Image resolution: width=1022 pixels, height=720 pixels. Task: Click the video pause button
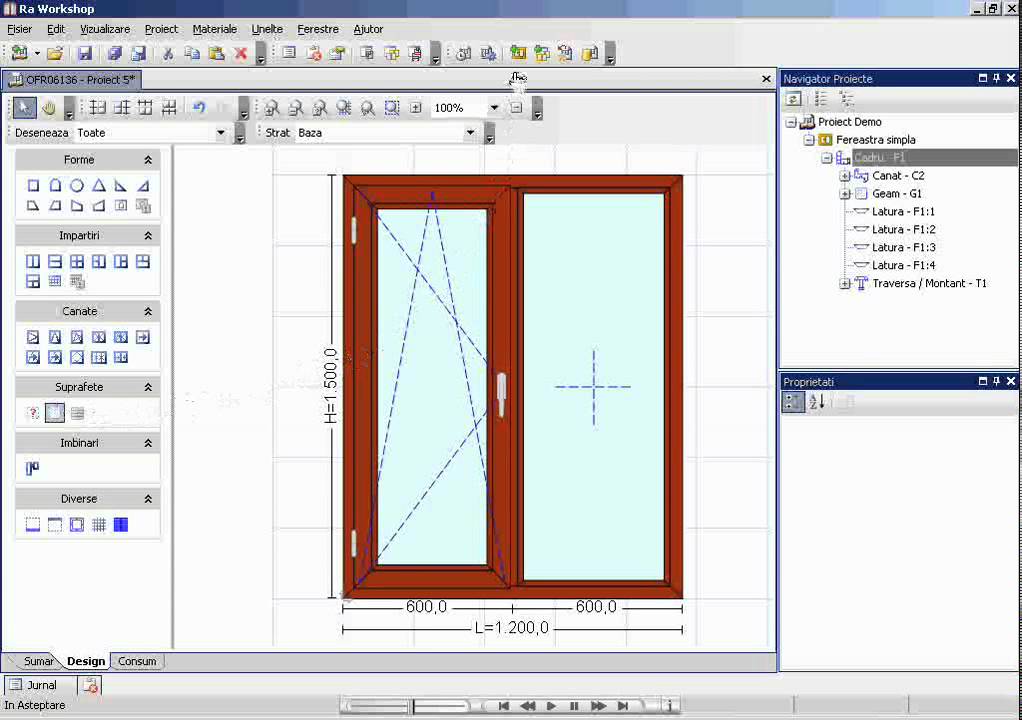point(574,706)
